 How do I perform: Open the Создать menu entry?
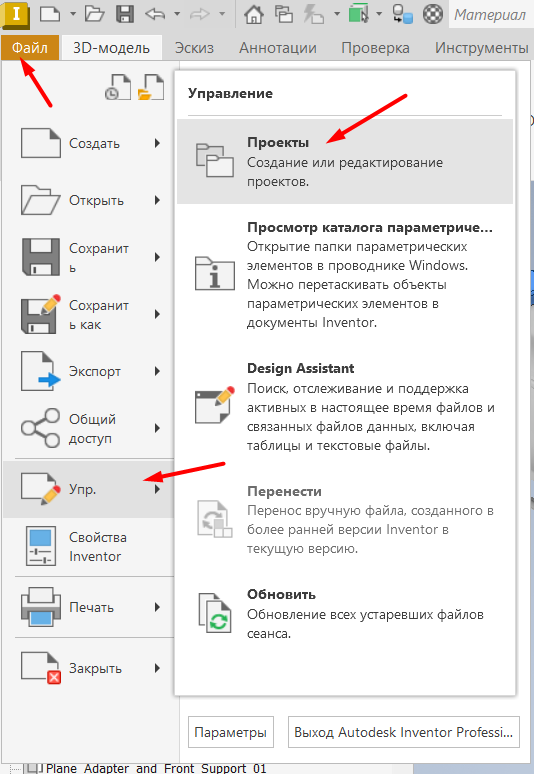click(x=89, y=143)
